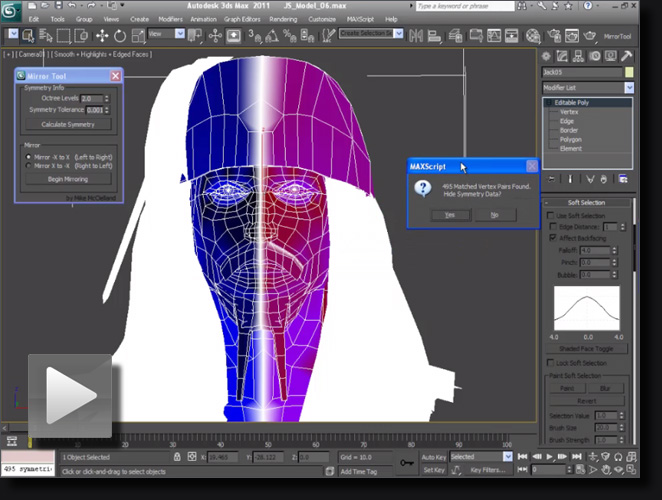
Task: Open the Modifiers menu
Action: click(x=170, y=19)
